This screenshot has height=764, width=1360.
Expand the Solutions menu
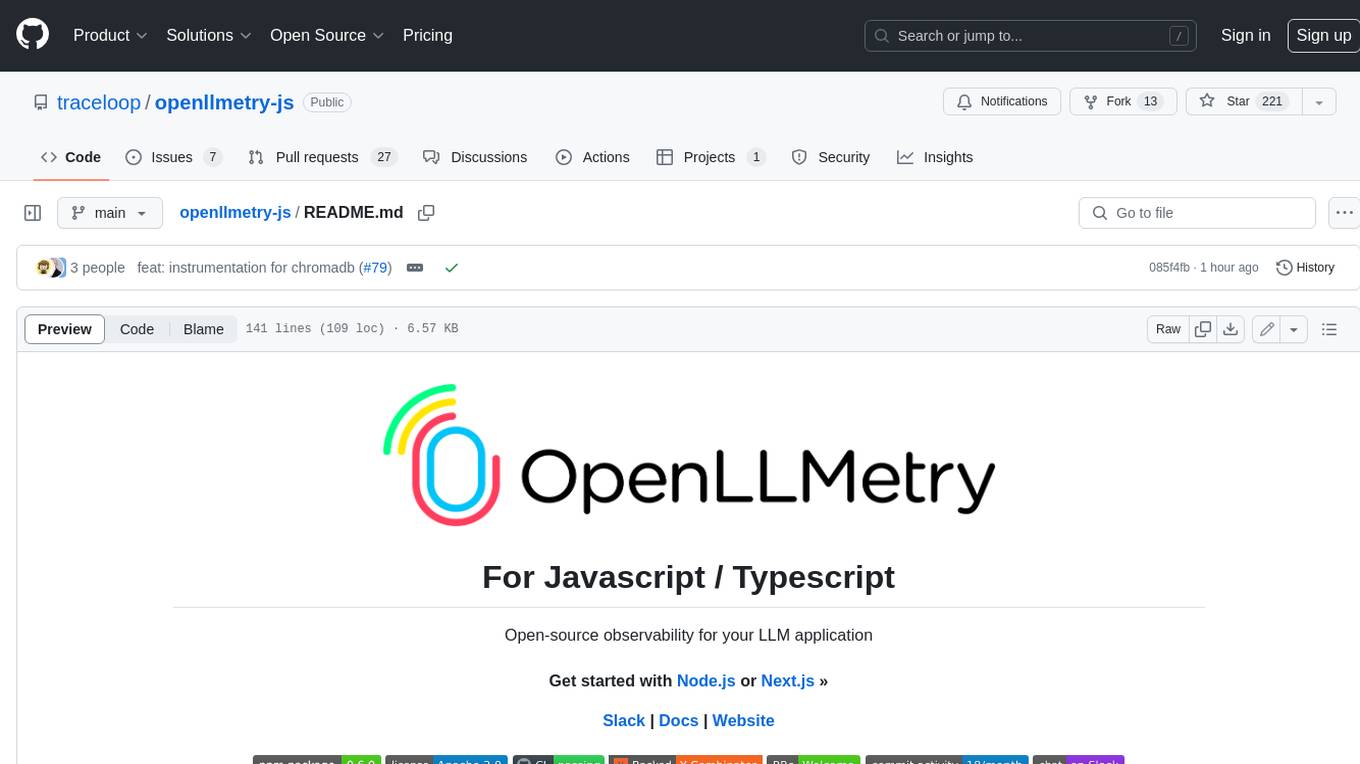pos(207,35)
